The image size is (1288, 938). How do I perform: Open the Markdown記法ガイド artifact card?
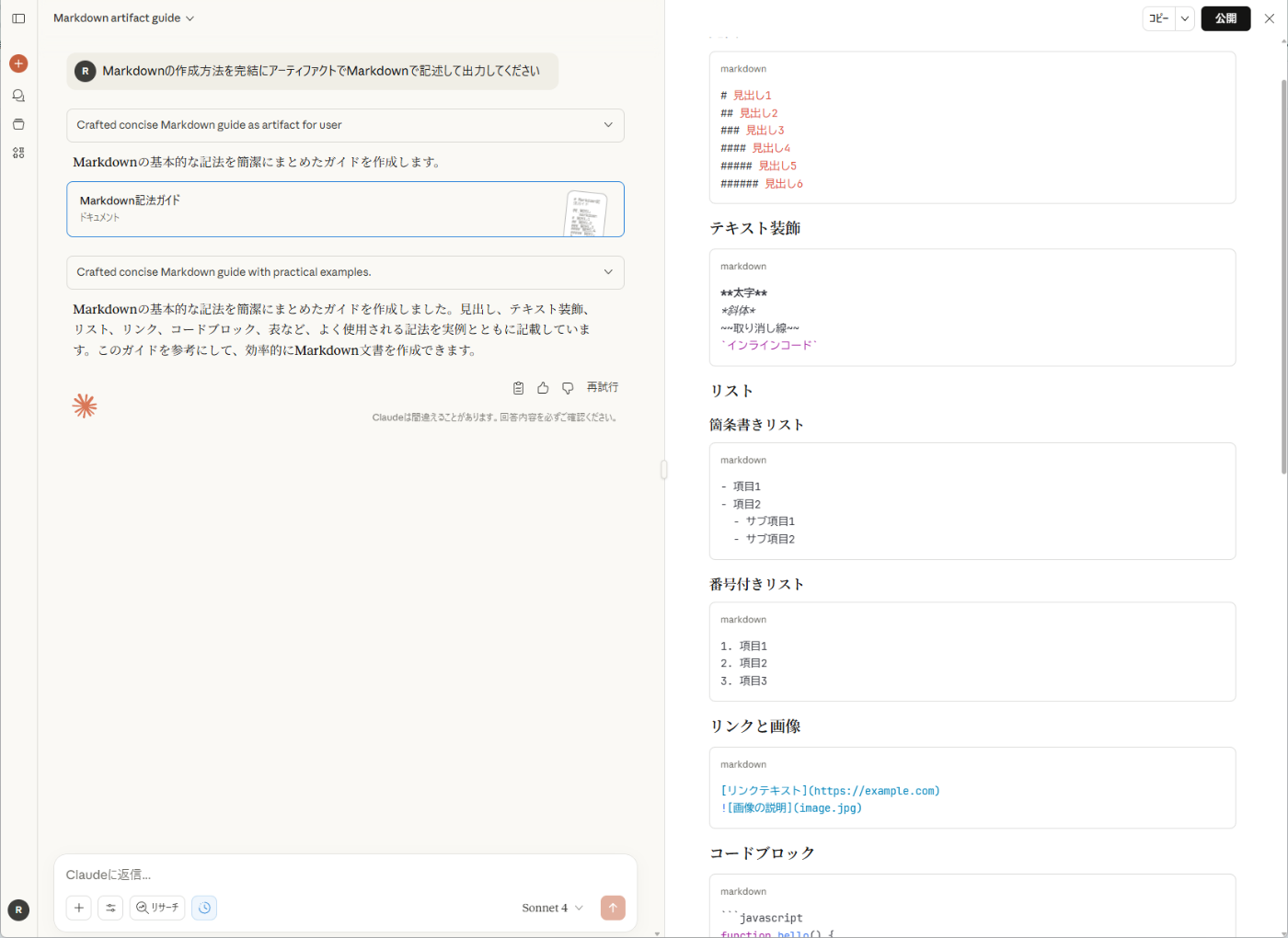pyautogui.click(x=345, y=209)
